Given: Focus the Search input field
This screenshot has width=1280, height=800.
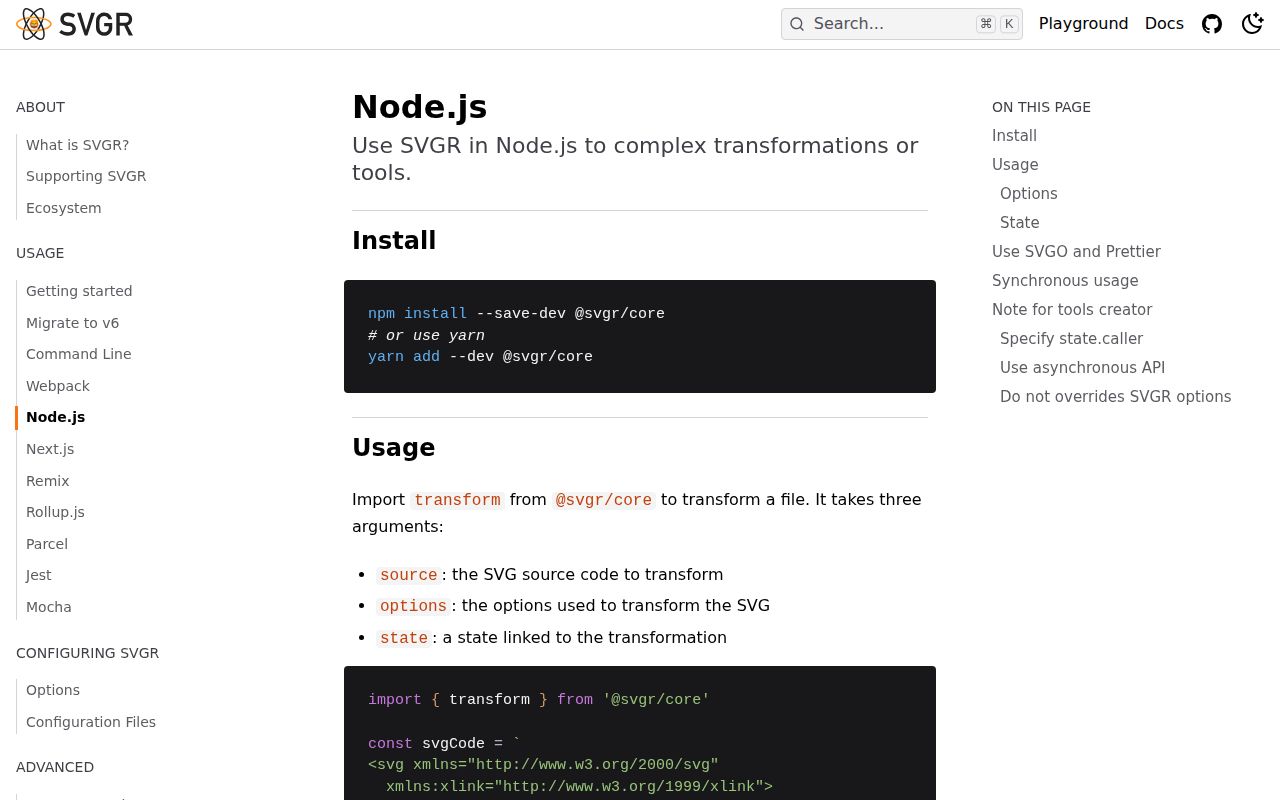Looking at the screenshot, I should pyautogui.click(x=901, y=24).
